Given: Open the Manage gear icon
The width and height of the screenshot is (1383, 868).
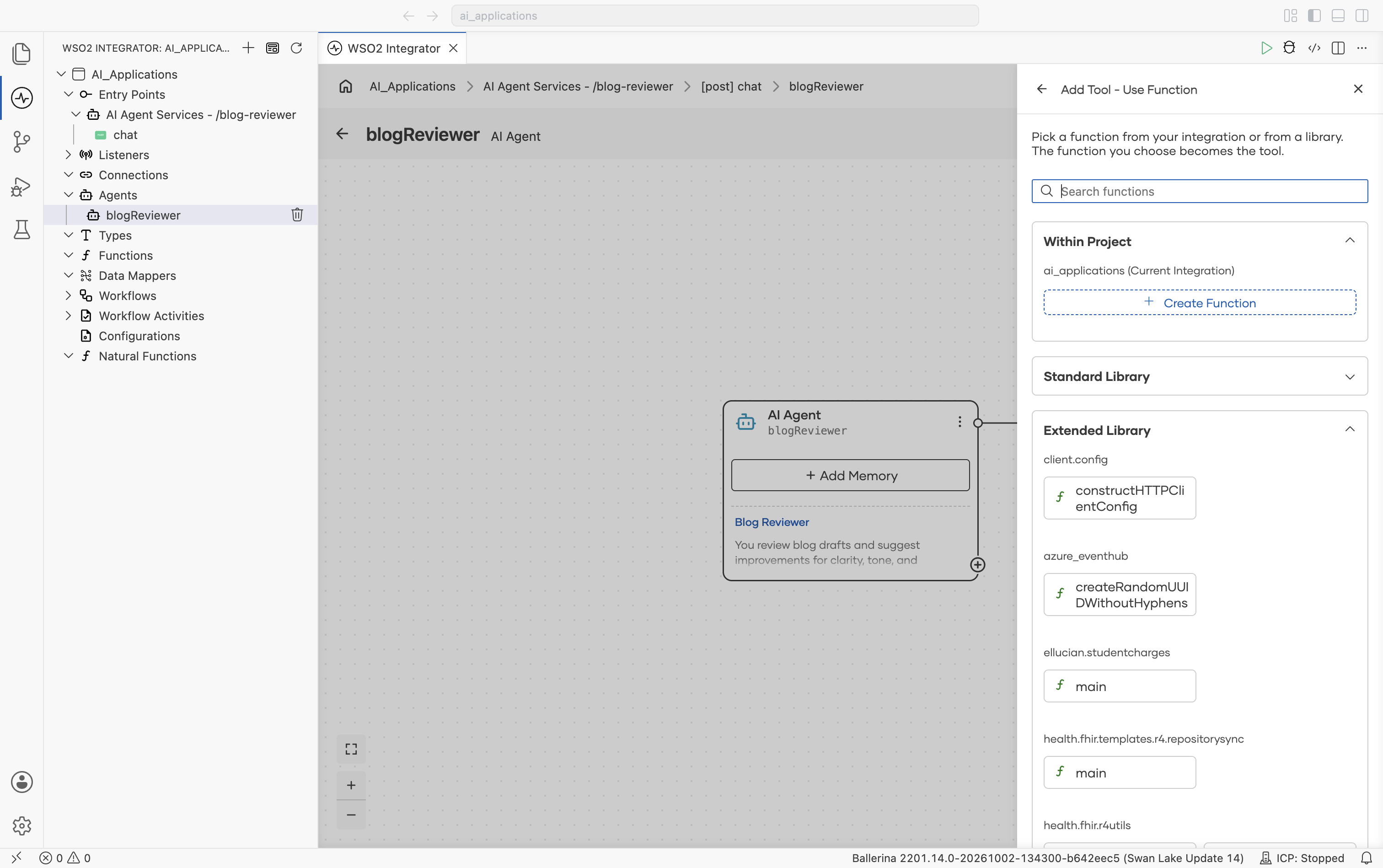Looking at the screenshot, I should point(21,825).
